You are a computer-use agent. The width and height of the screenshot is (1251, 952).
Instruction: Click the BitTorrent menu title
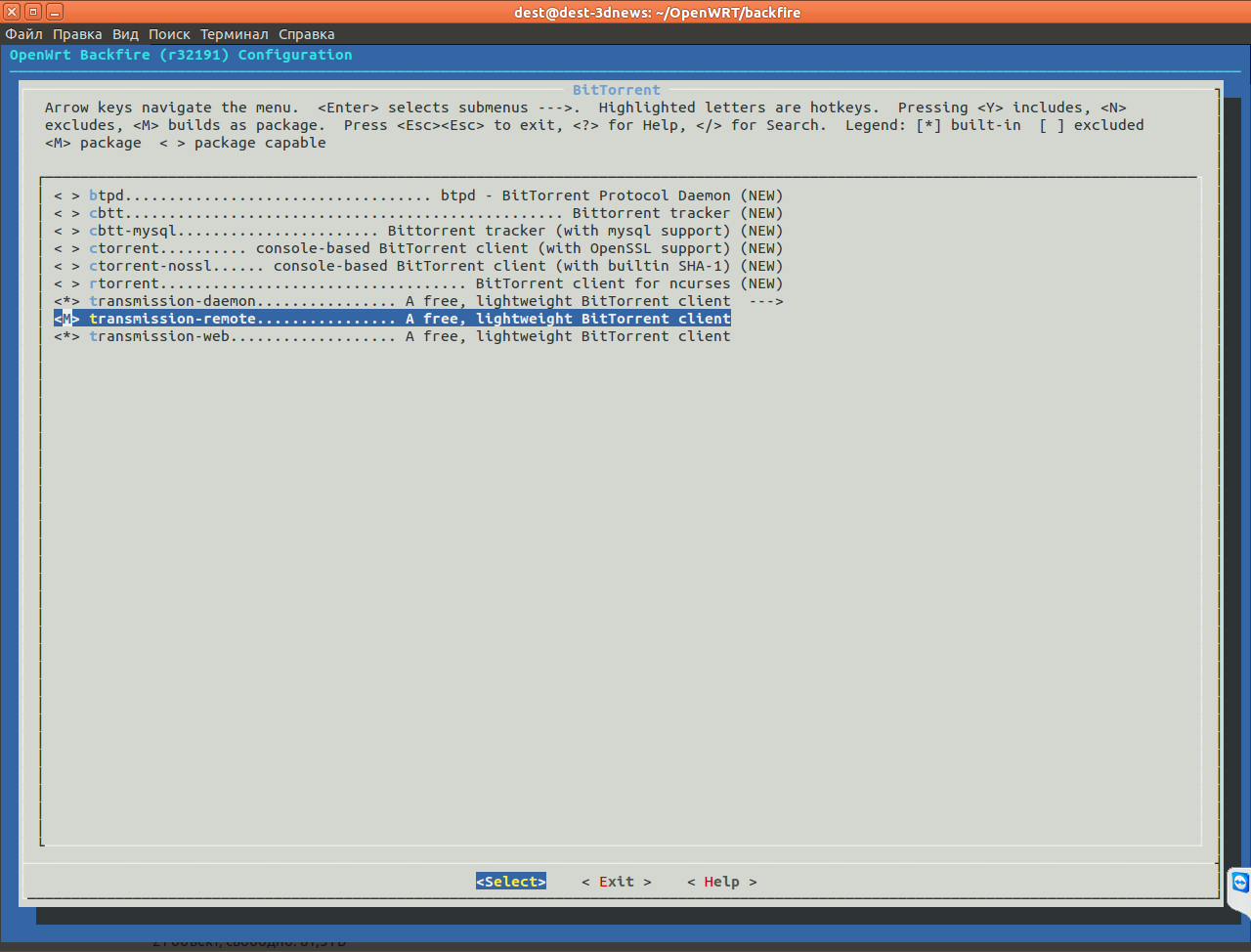pos(617,90)
